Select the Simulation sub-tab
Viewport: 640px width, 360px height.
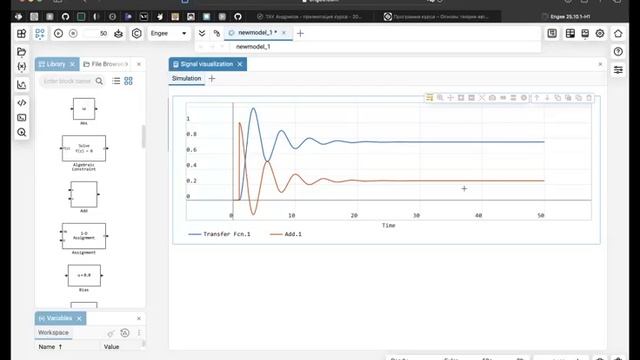pyautogui.click(x=187, y=78)
